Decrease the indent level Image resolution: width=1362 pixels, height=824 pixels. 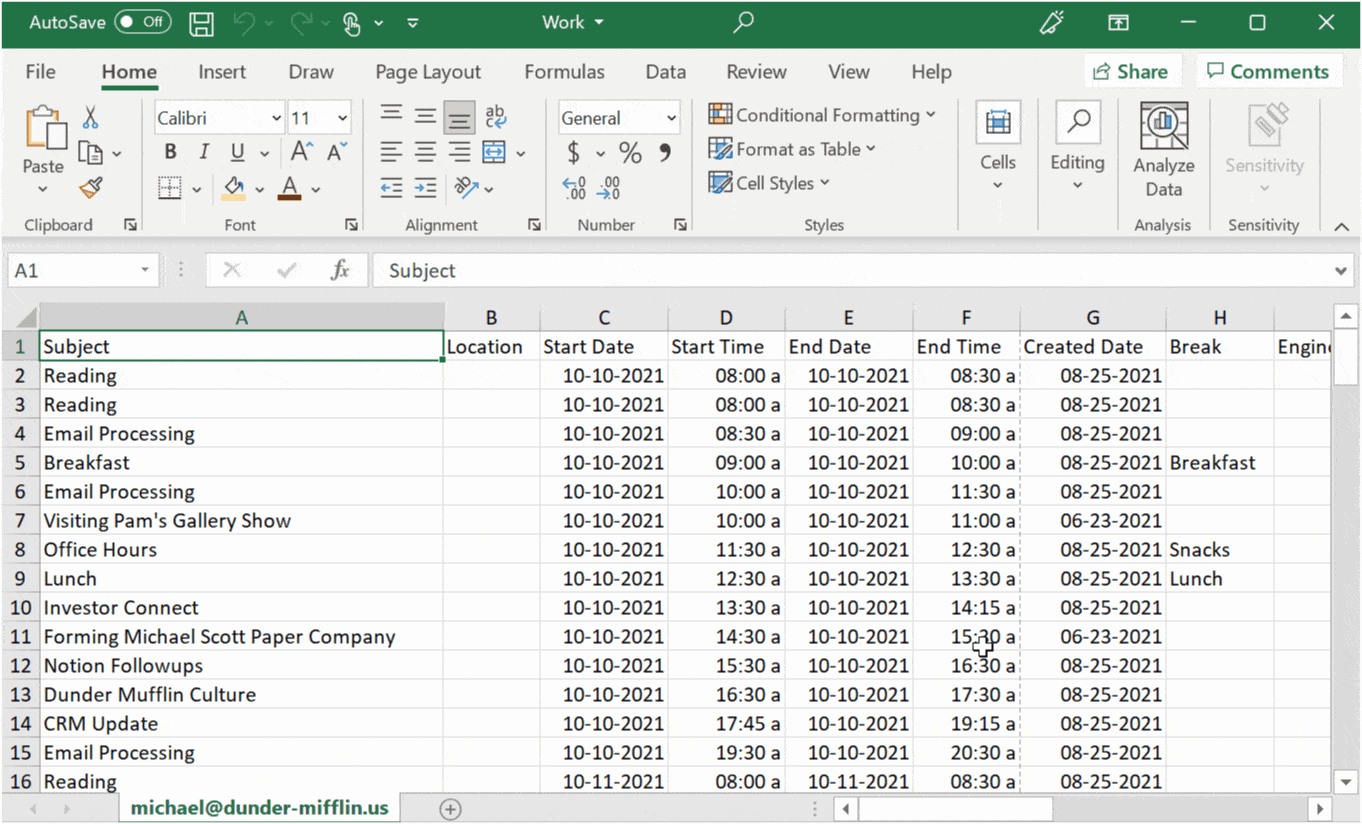392,188
